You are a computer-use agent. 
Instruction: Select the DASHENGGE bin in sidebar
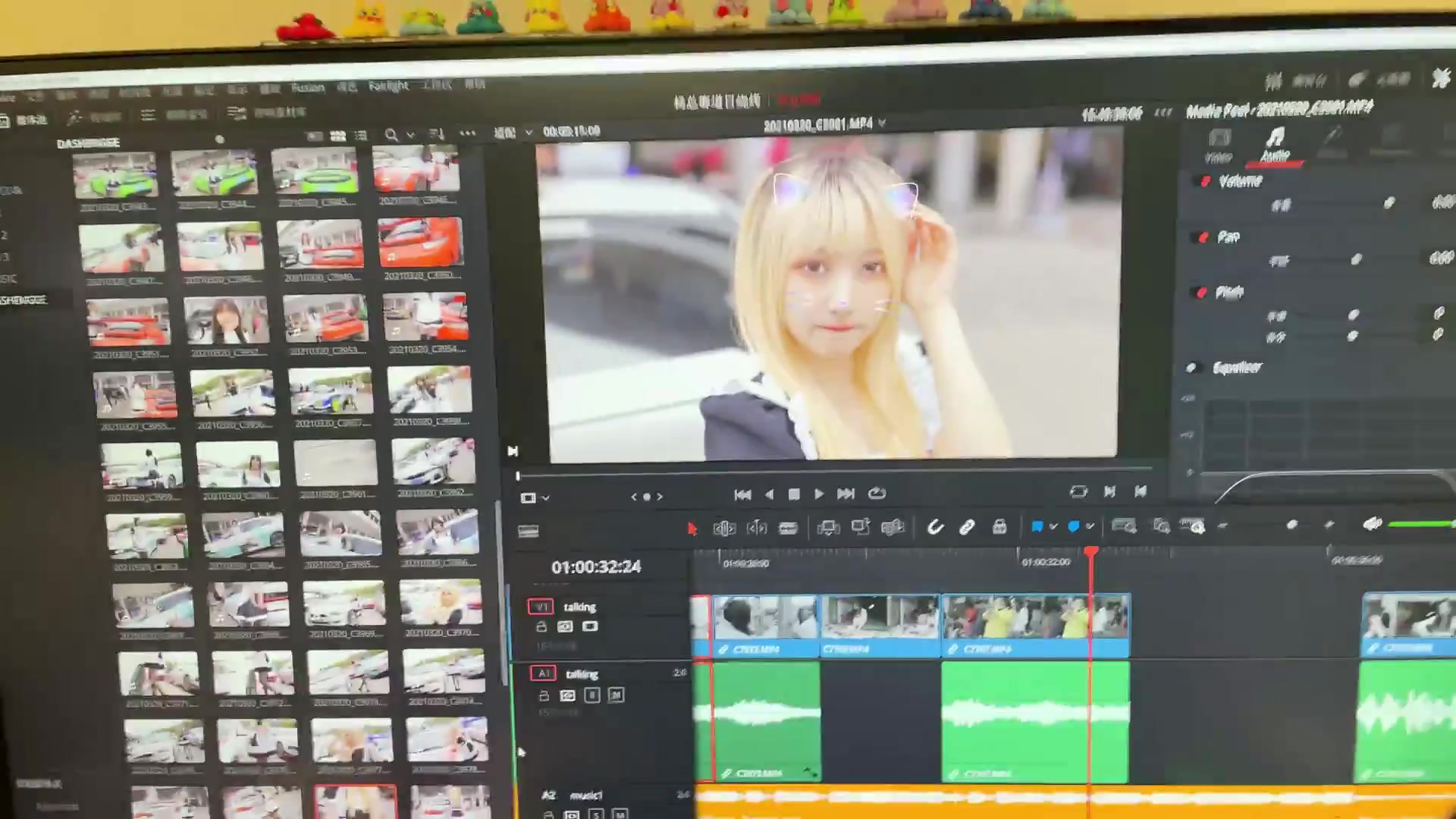click(x=24, y=300)
